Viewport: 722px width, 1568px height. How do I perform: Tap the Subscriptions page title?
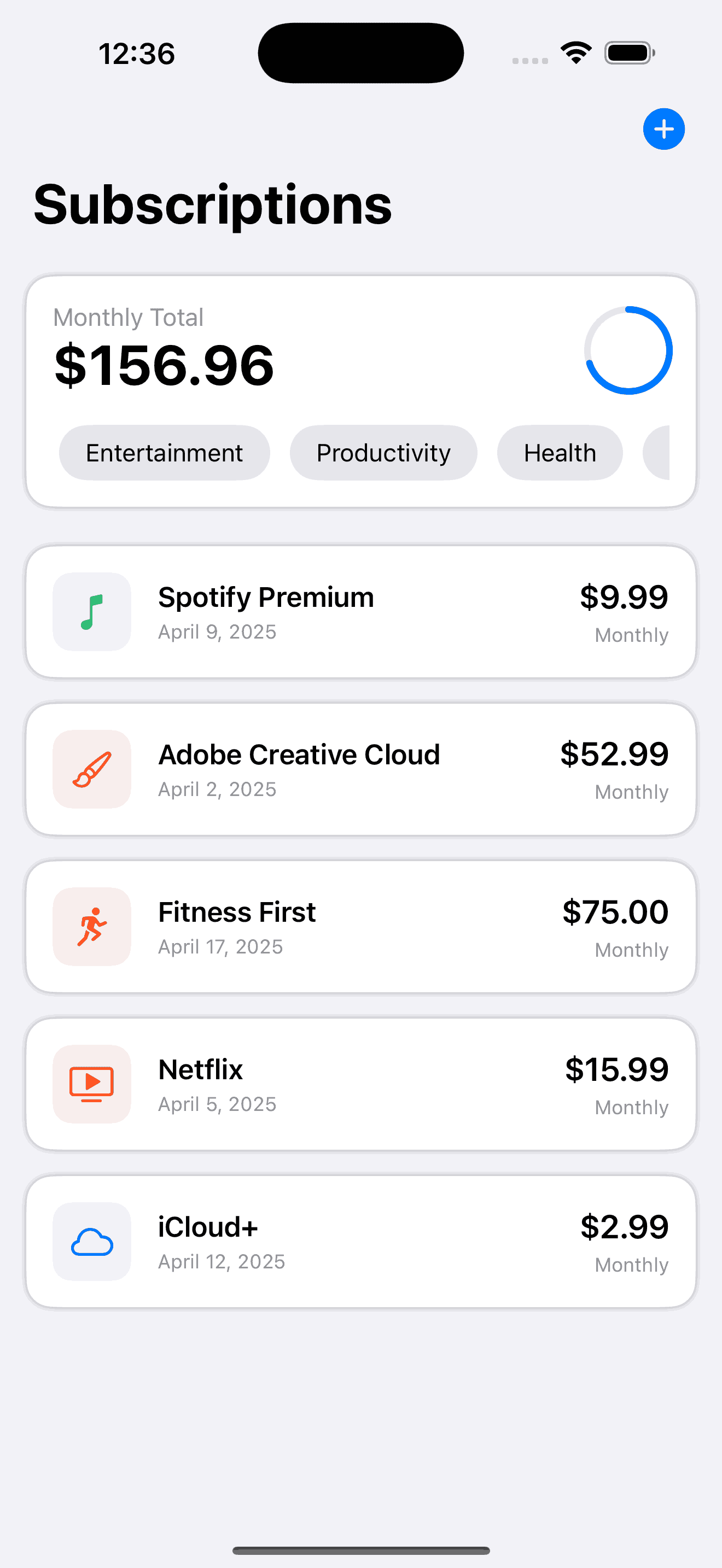tap(212, 204)
